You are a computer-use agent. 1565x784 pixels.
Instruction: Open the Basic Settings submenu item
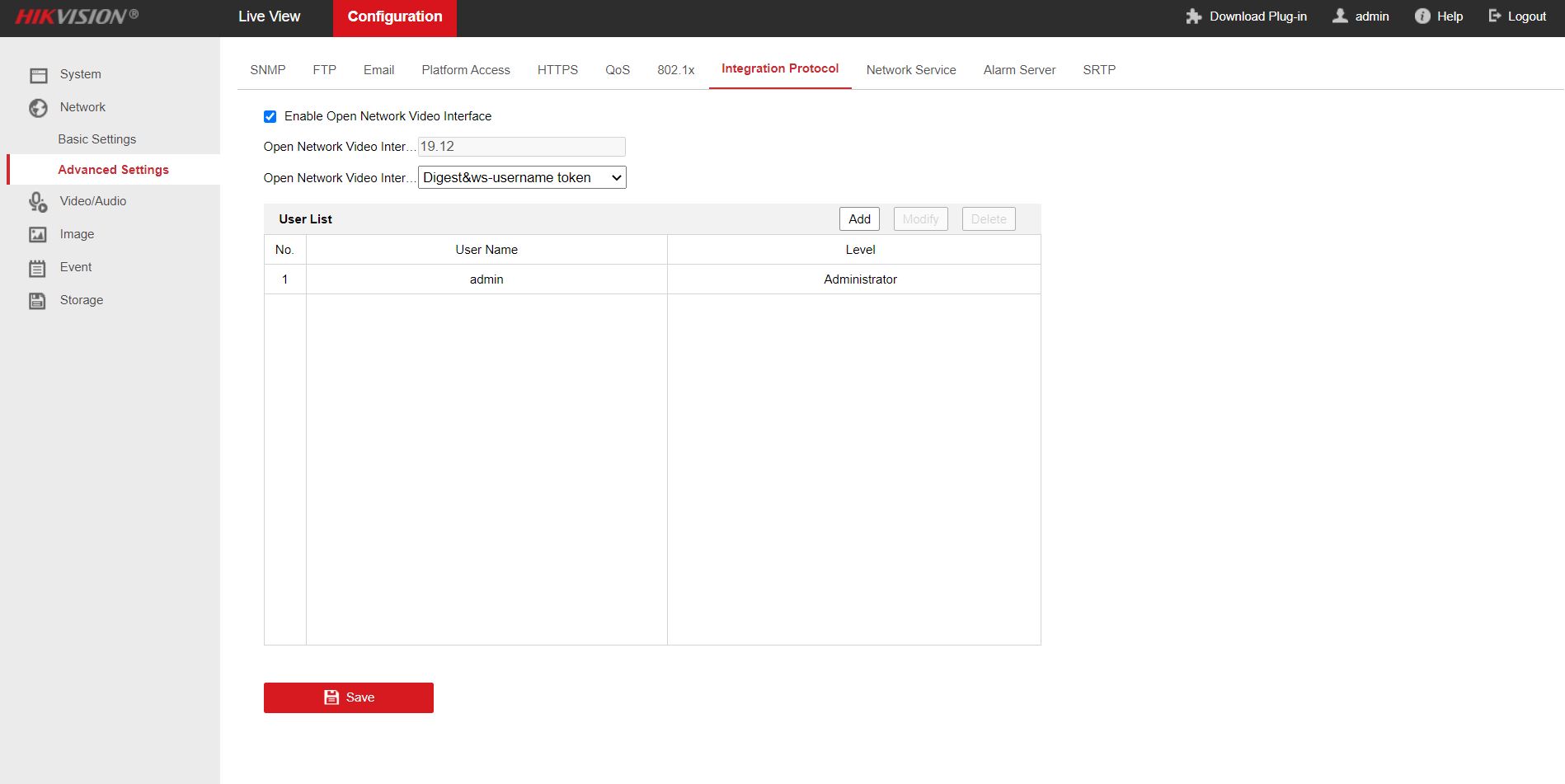[96, 139]
